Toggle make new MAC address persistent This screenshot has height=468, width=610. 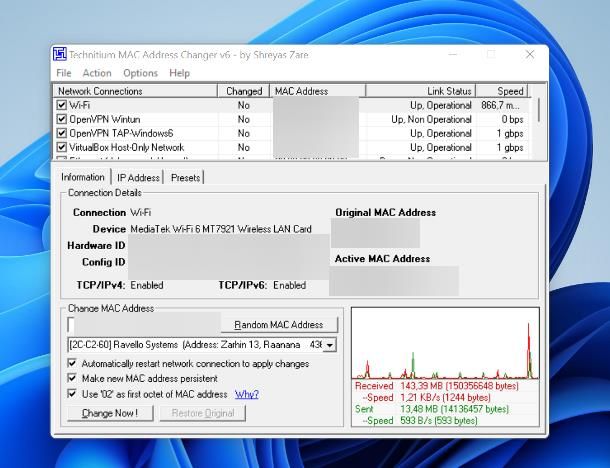72,378
